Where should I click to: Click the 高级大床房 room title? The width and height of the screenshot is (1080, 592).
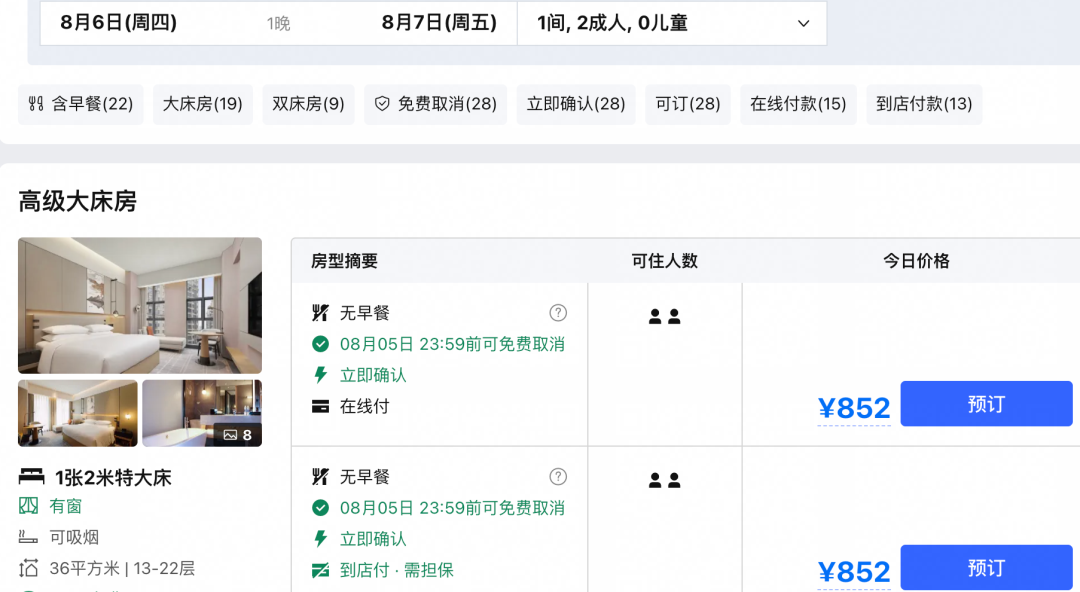point(78,201)
